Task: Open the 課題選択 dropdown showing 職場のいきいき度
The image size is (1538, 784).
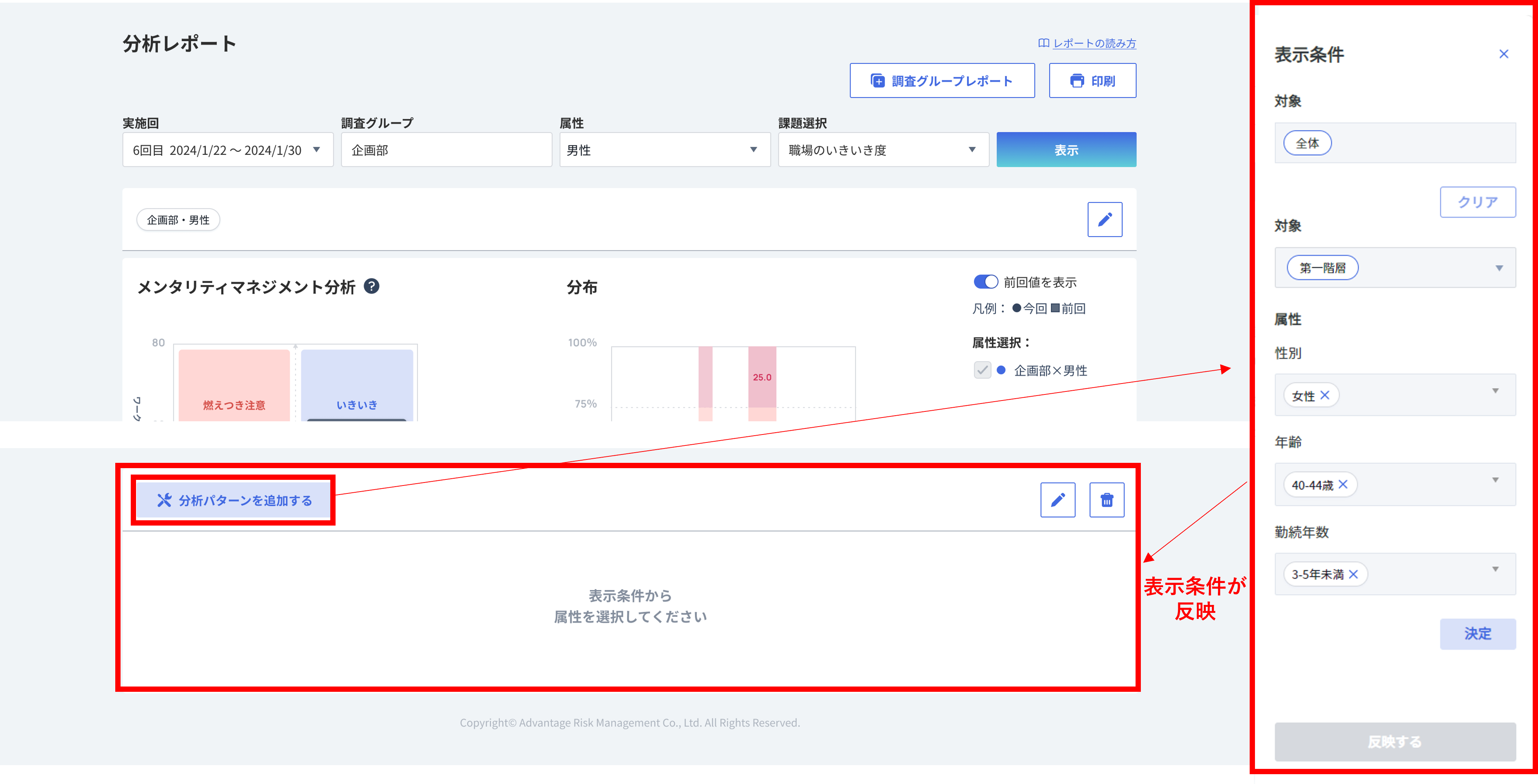Action: click(x=883, y=150)
